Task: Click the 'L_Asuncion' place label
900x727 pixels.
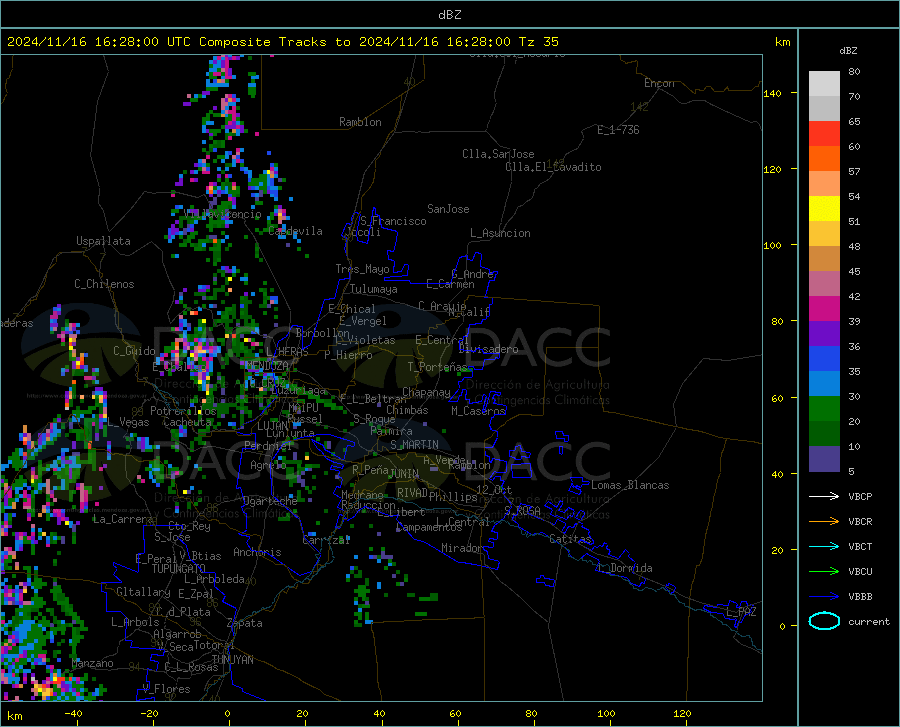Action: [500, 233]
